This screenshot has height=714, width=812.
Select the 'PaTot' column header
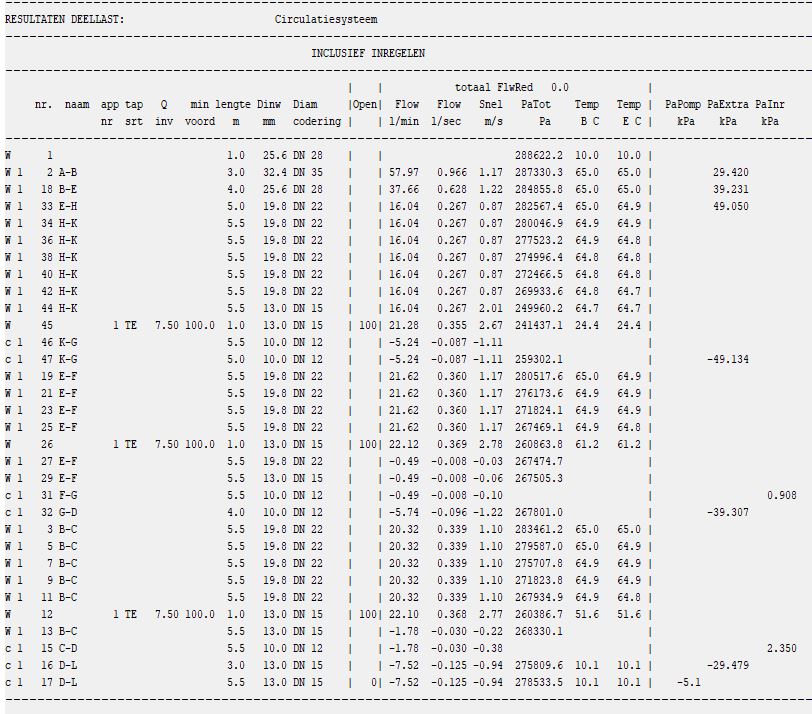pyautogui.click(x=536, y=104)
